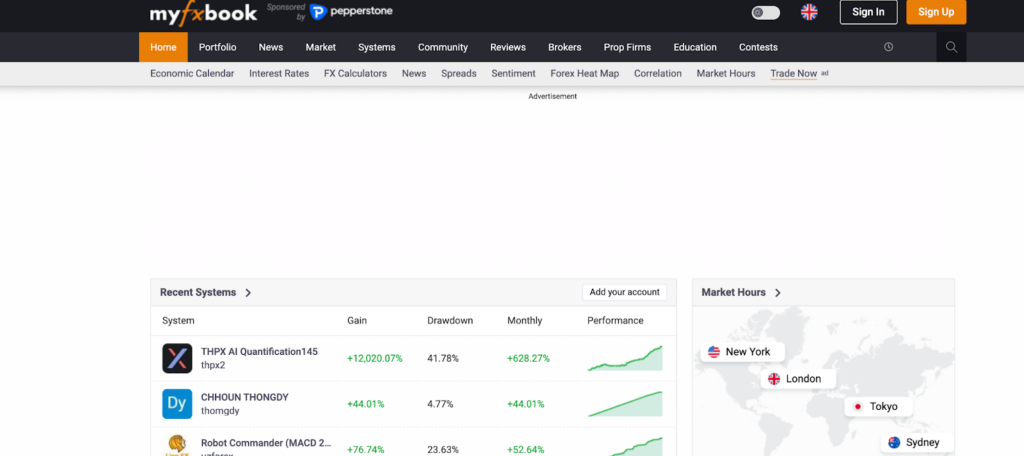Click THPX AI Quantification145 avatar icon
Image resolution: width=1024 pixels, height=456 pixels.
click(177, 358)
